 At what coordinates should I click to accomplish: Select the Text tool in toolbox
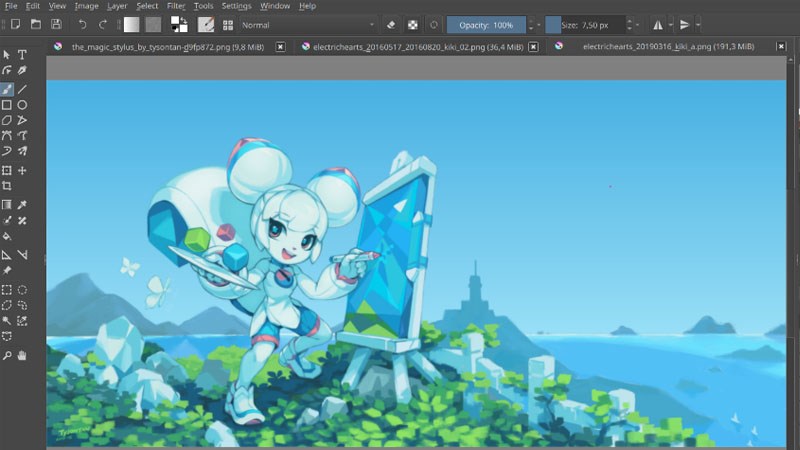pos(22,55)
